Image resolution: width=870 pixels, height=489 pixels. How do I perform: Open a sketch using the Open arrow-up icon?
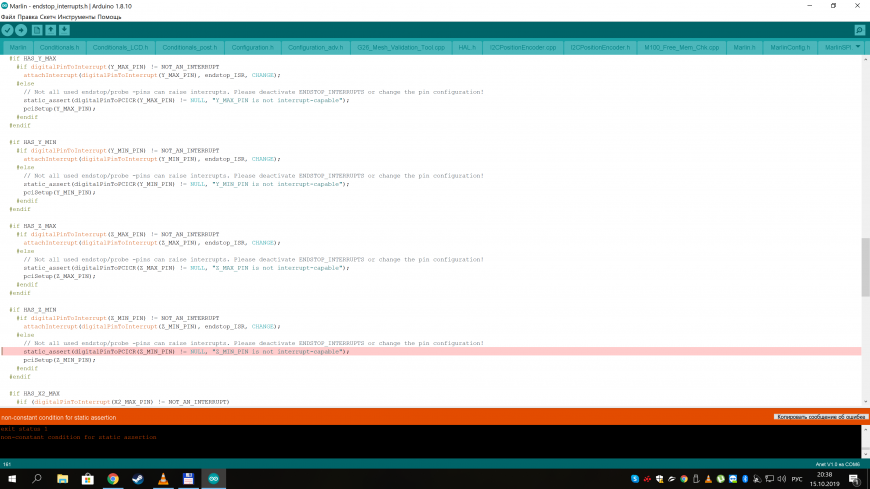pos(50,30)
